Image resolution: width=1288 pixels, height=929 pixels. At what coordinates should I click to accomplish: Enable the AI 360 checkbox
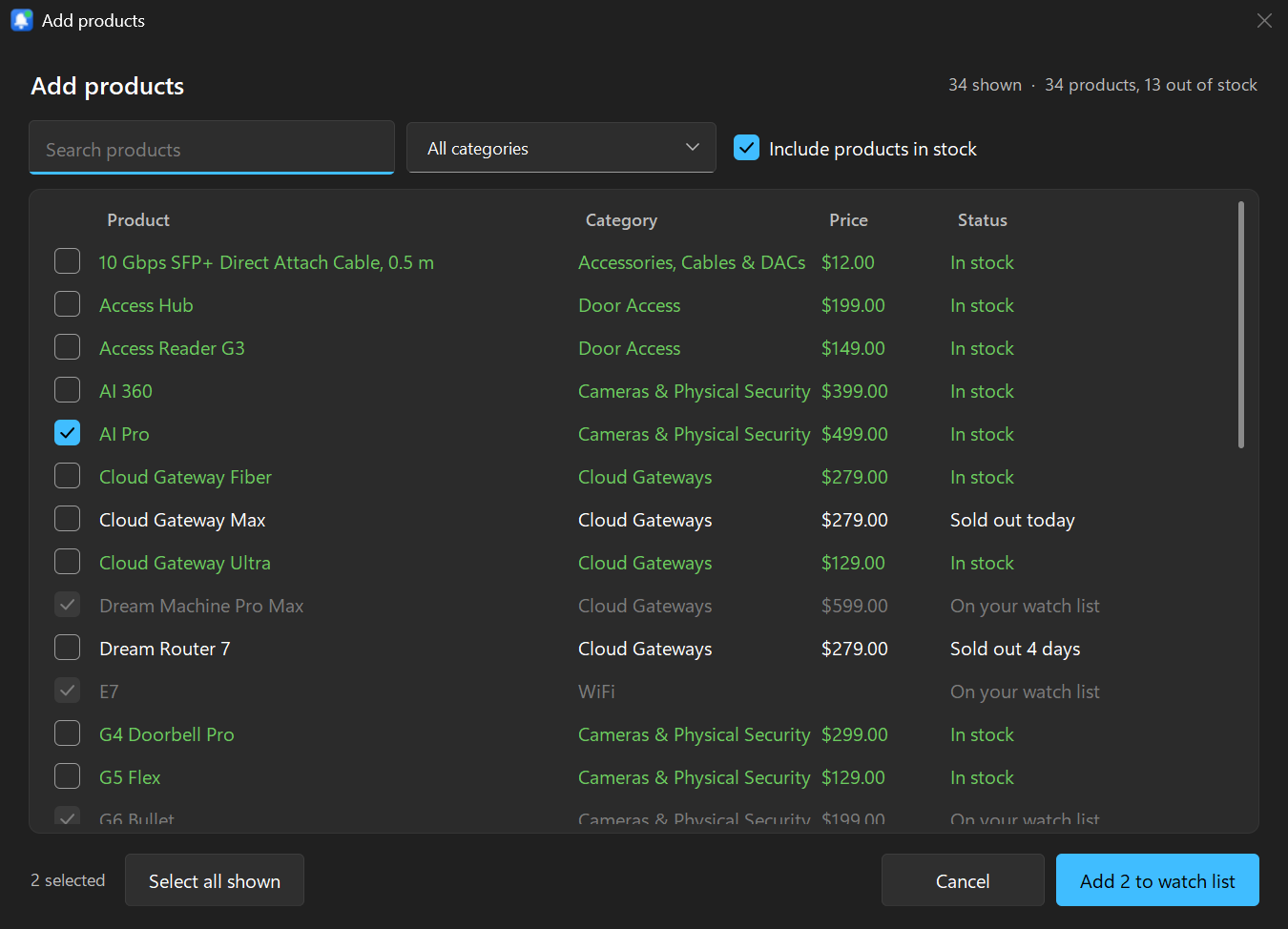[67, 390]
